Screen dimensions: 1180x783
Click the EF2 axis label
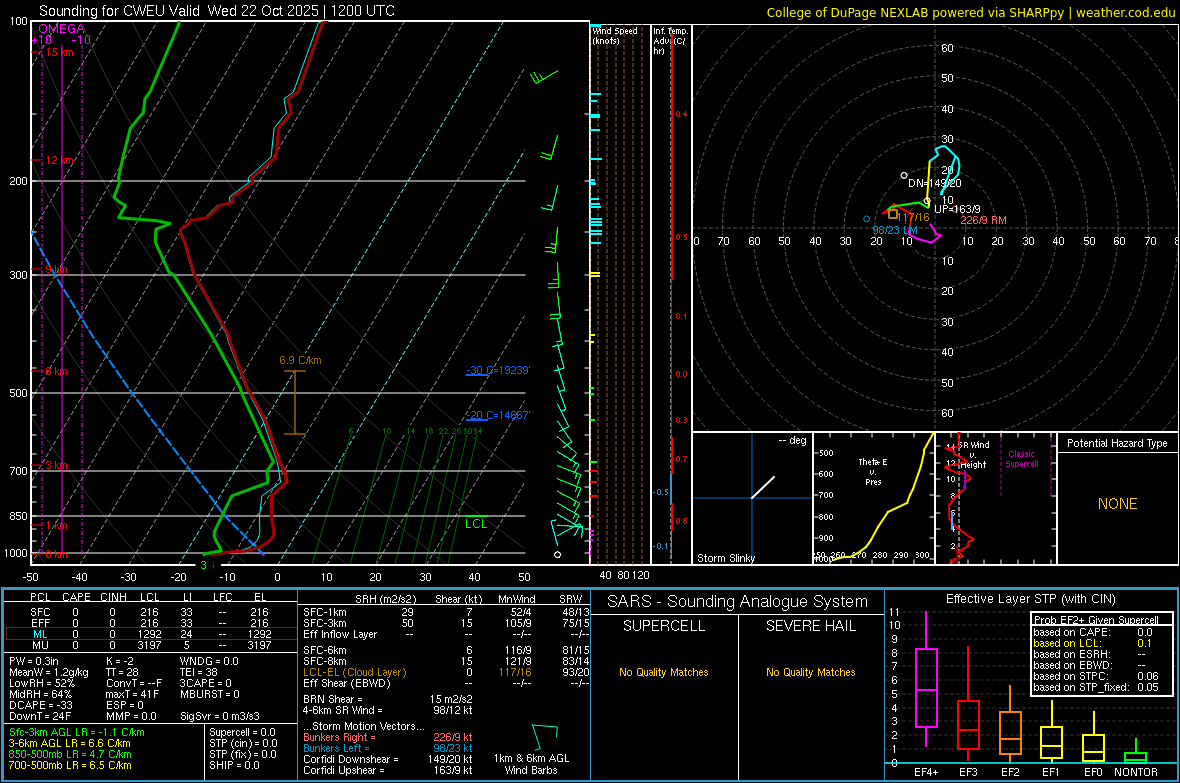[1010, 772]
